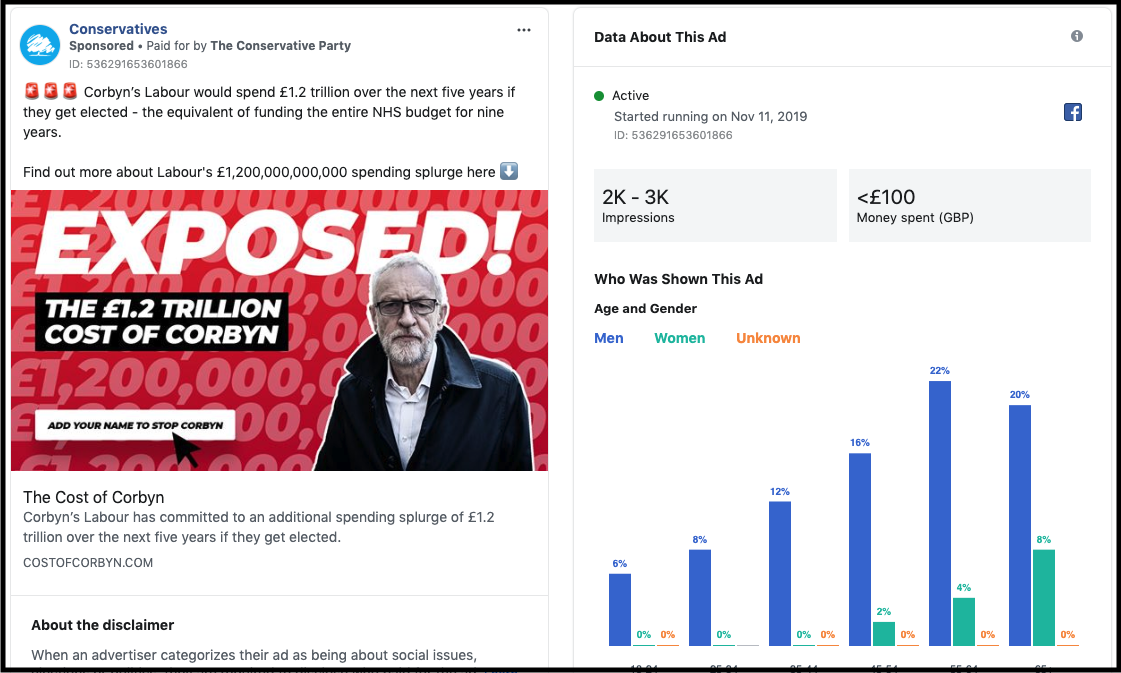This screenshot has height=673, width=1121.
Task: Click the info icon beside Data About This Ad
Action: 1077,36
